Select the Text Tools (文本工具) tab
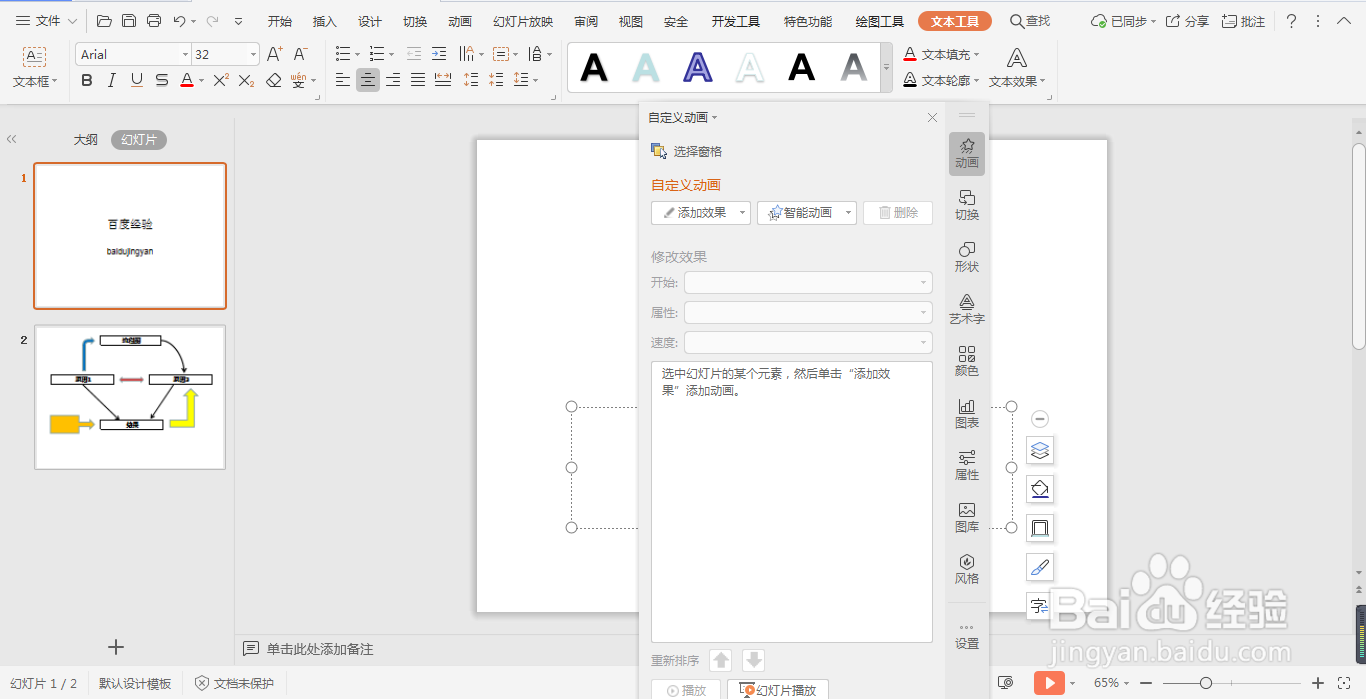This screenshot has width=1366, height=699. 954,20
